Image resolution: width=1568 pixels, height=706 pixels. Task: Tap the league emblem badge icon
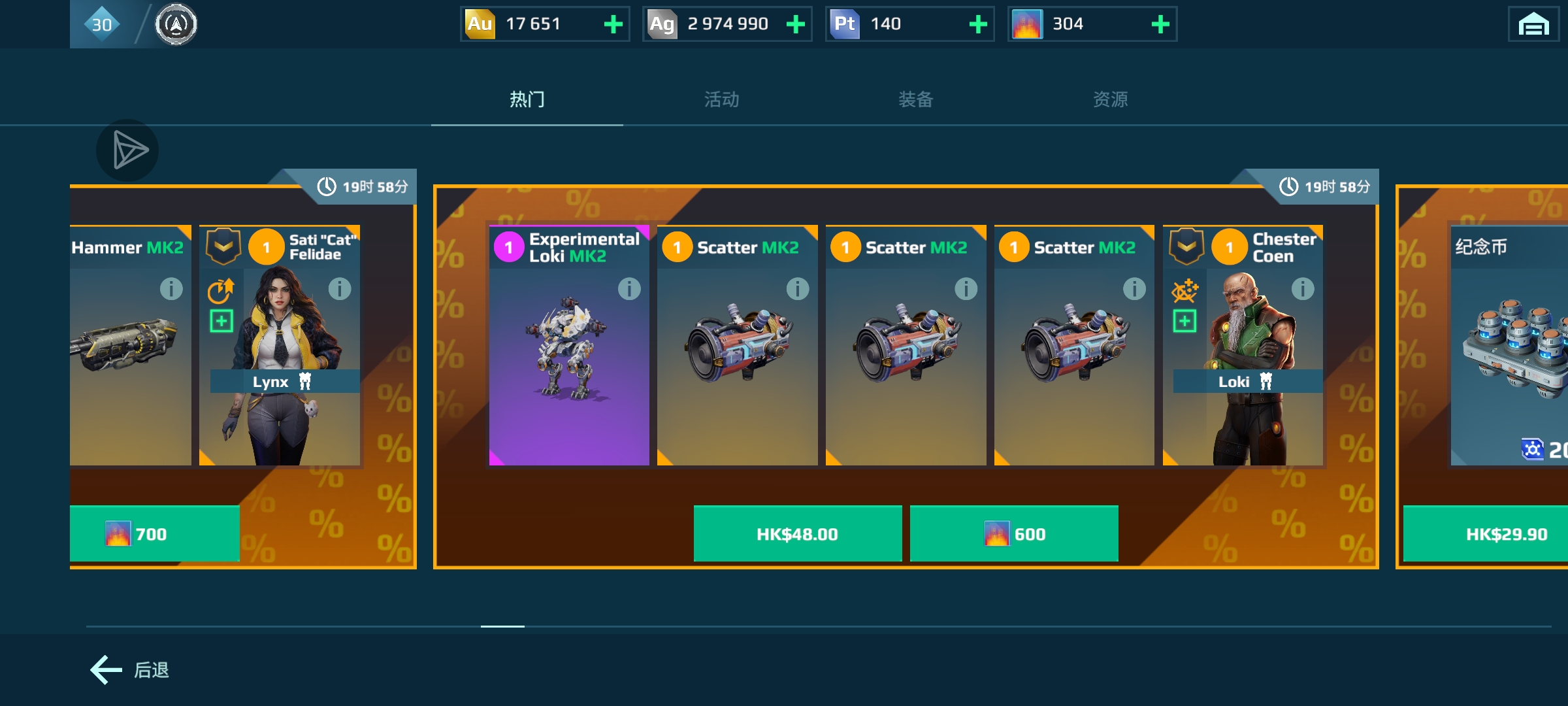(176, 25)
